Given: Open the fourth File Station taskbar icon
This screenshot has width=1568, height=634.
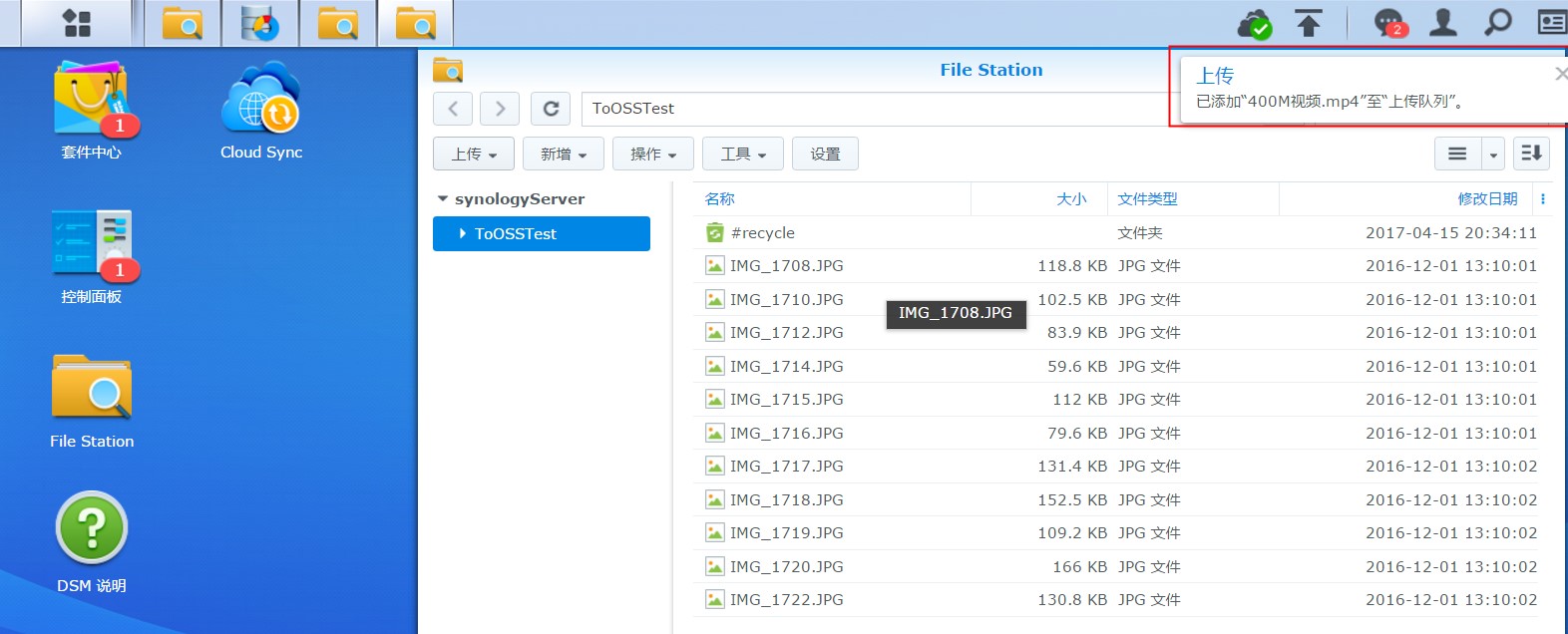Looking at the screenshot, I should pyautogui.click(x=415, y=23).
